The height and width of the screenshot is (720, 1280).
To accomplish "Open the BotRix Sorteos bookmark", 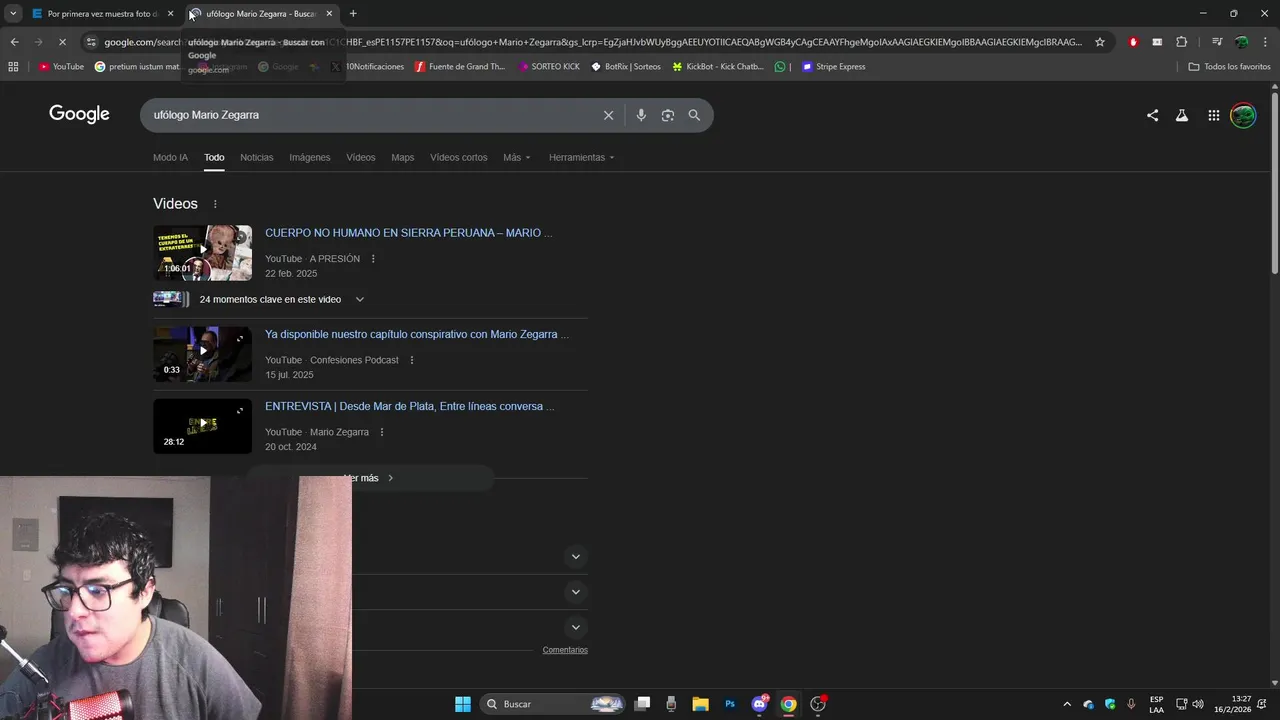I will pyautogui.click(x=626, y=67).
